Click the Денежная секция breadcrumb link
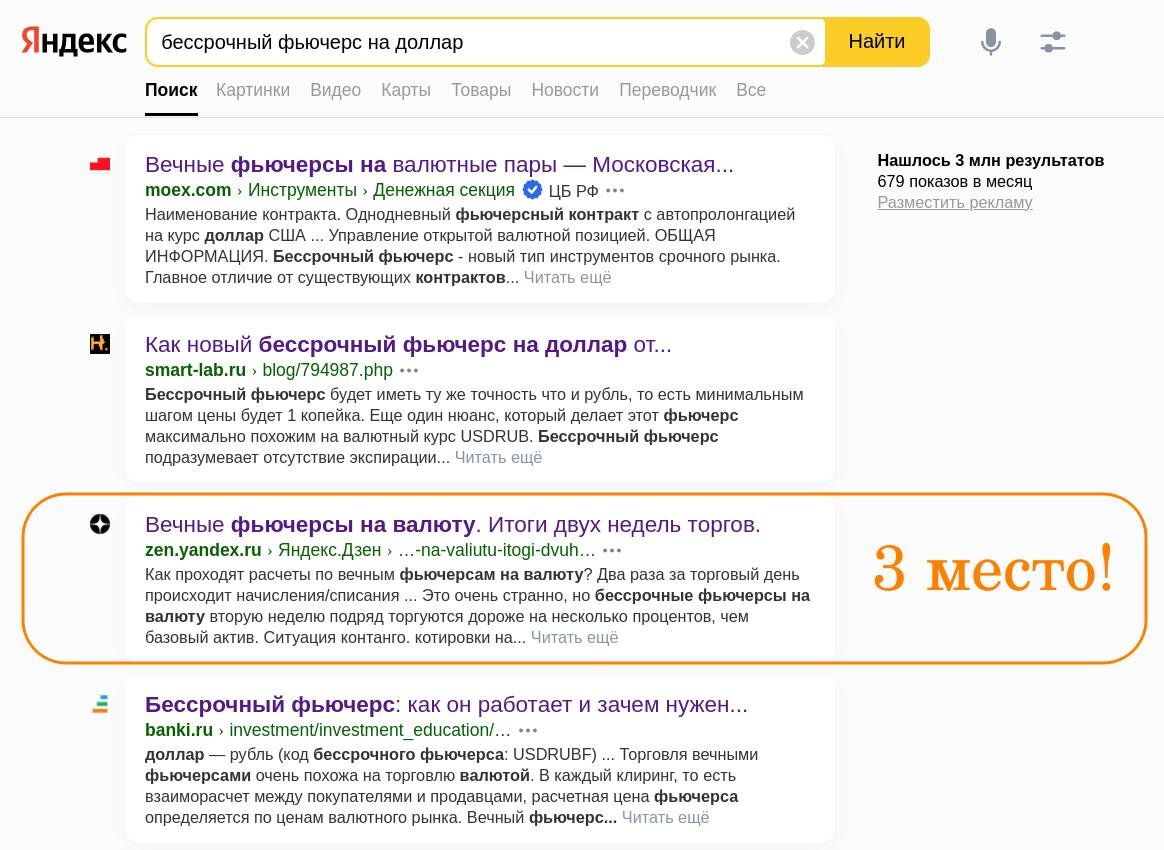 tap(444, 190)
